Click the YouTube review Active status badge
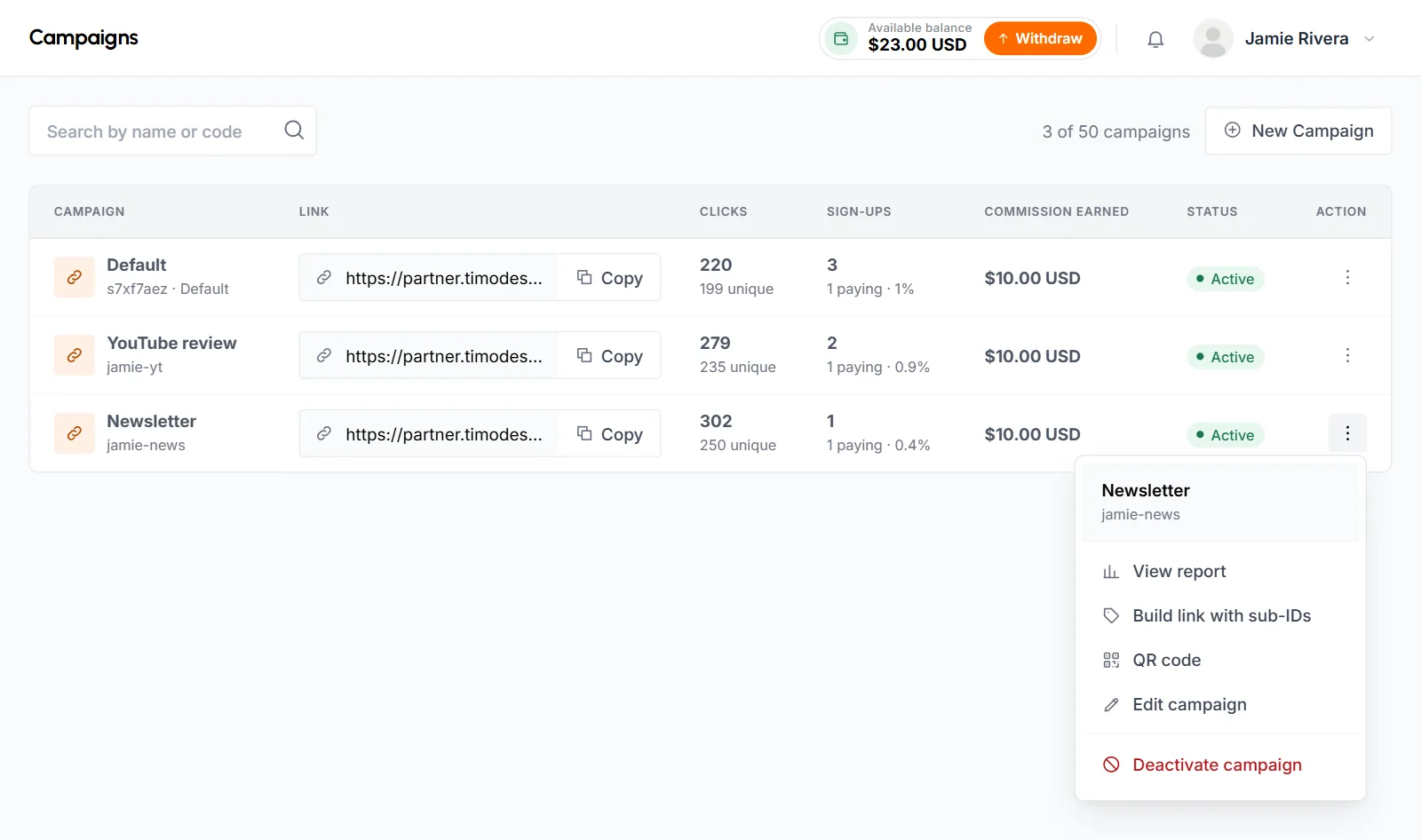Image resolution: width=1421 pixels, height=840 pixels. click(1226, 357)
